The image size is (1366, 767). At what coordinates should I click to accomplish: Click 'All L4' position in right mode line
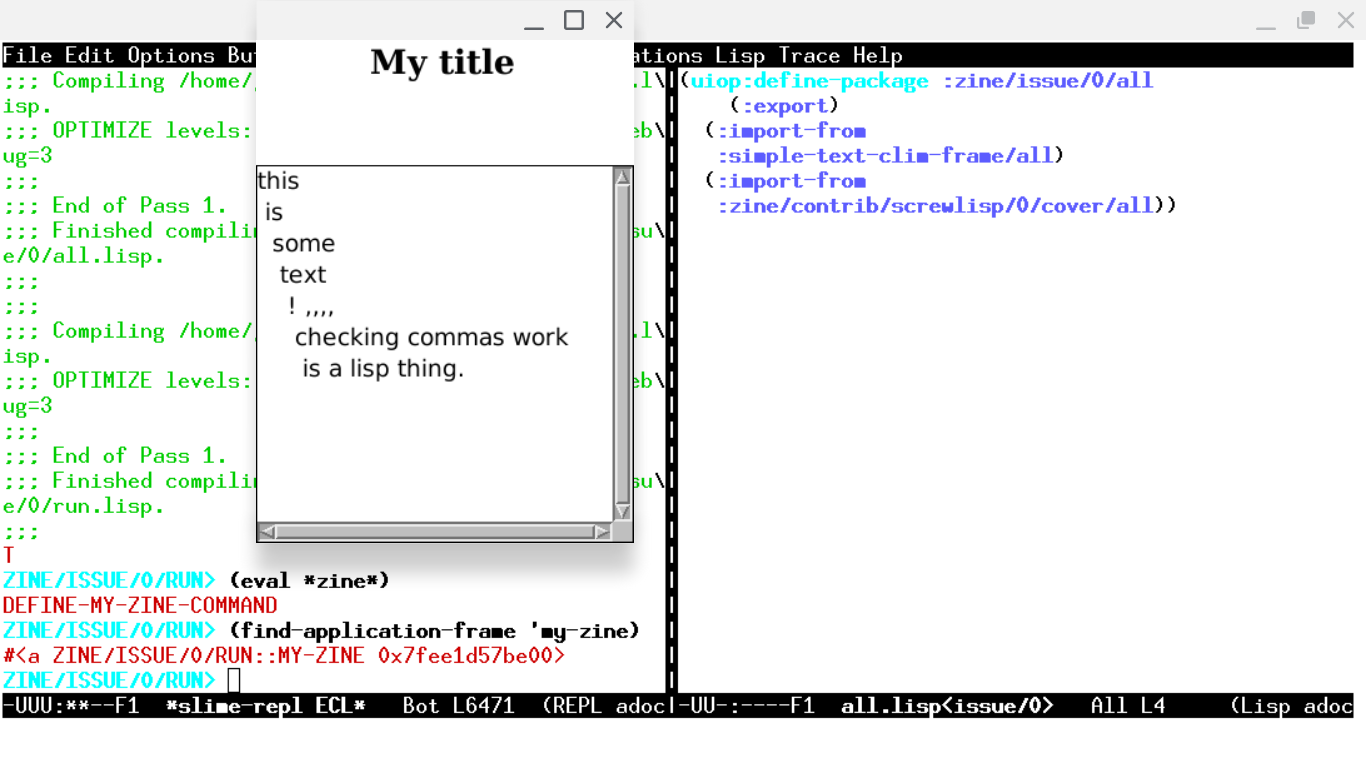pos(1128,706)
